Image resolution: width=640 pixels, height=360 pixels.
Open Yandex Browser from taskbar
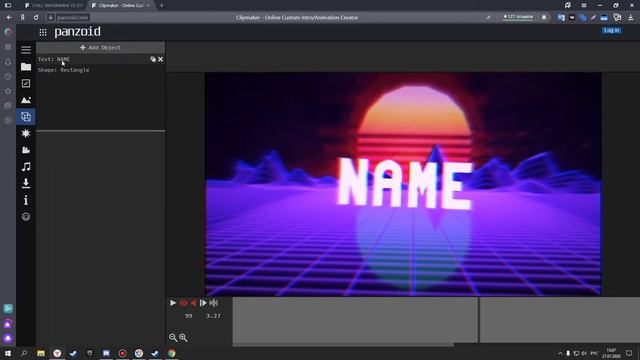coord(57,353)
